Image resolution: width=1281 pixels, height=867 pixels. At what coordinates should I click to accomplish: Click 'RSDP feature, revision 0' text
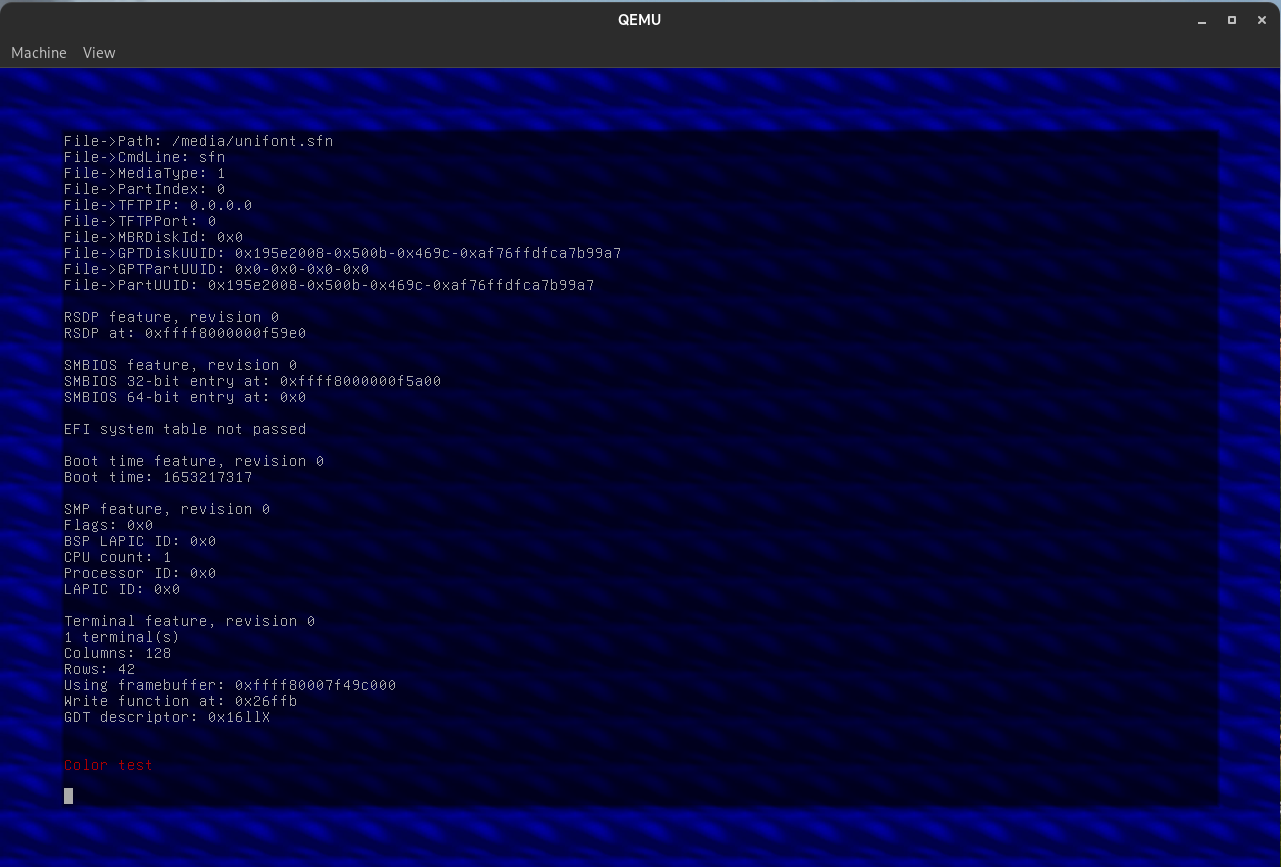171,317
